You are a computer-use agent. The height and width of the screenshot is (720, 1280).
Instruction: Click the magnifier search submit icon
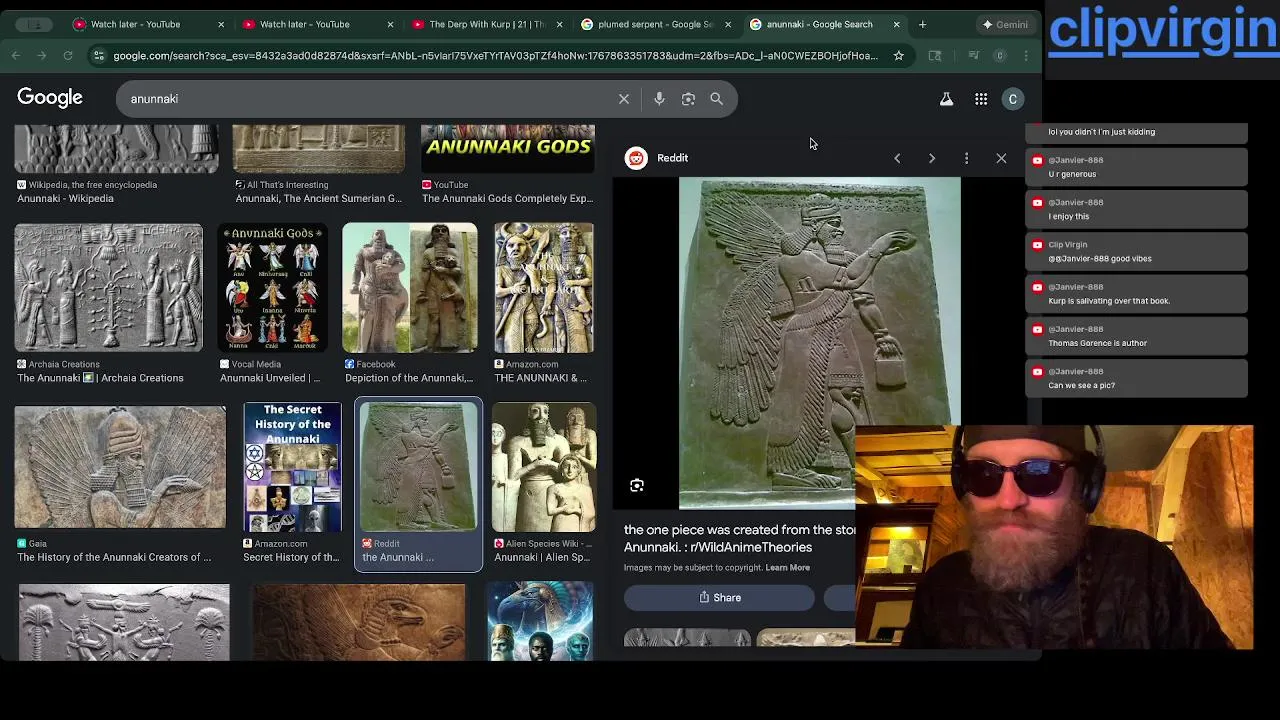(716, 99)
